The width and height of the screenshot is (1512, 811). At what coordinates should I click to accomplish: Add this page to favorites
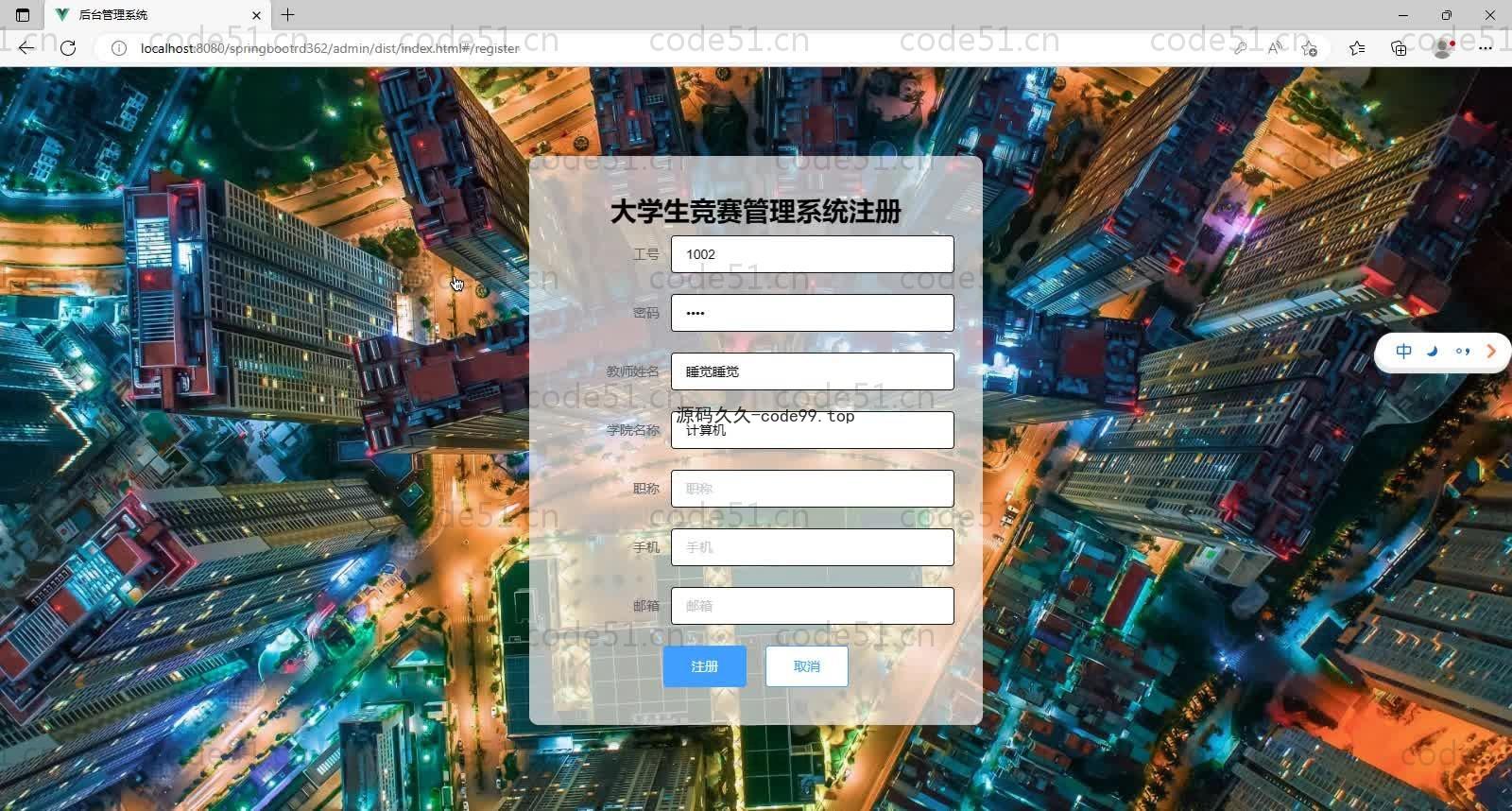1310,48
